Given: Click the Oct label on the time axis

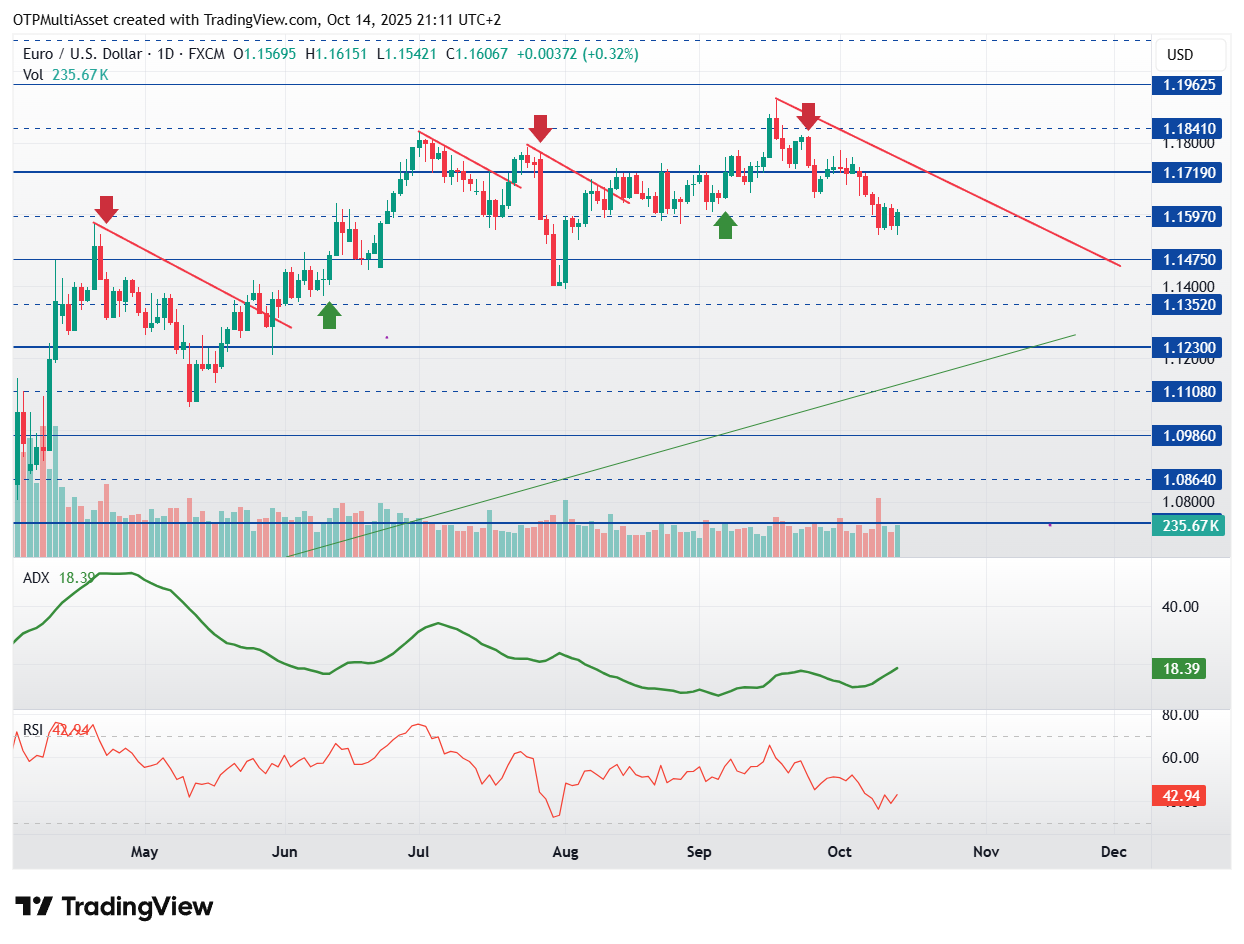Looking at the screenshot, I should click(839, 852).
